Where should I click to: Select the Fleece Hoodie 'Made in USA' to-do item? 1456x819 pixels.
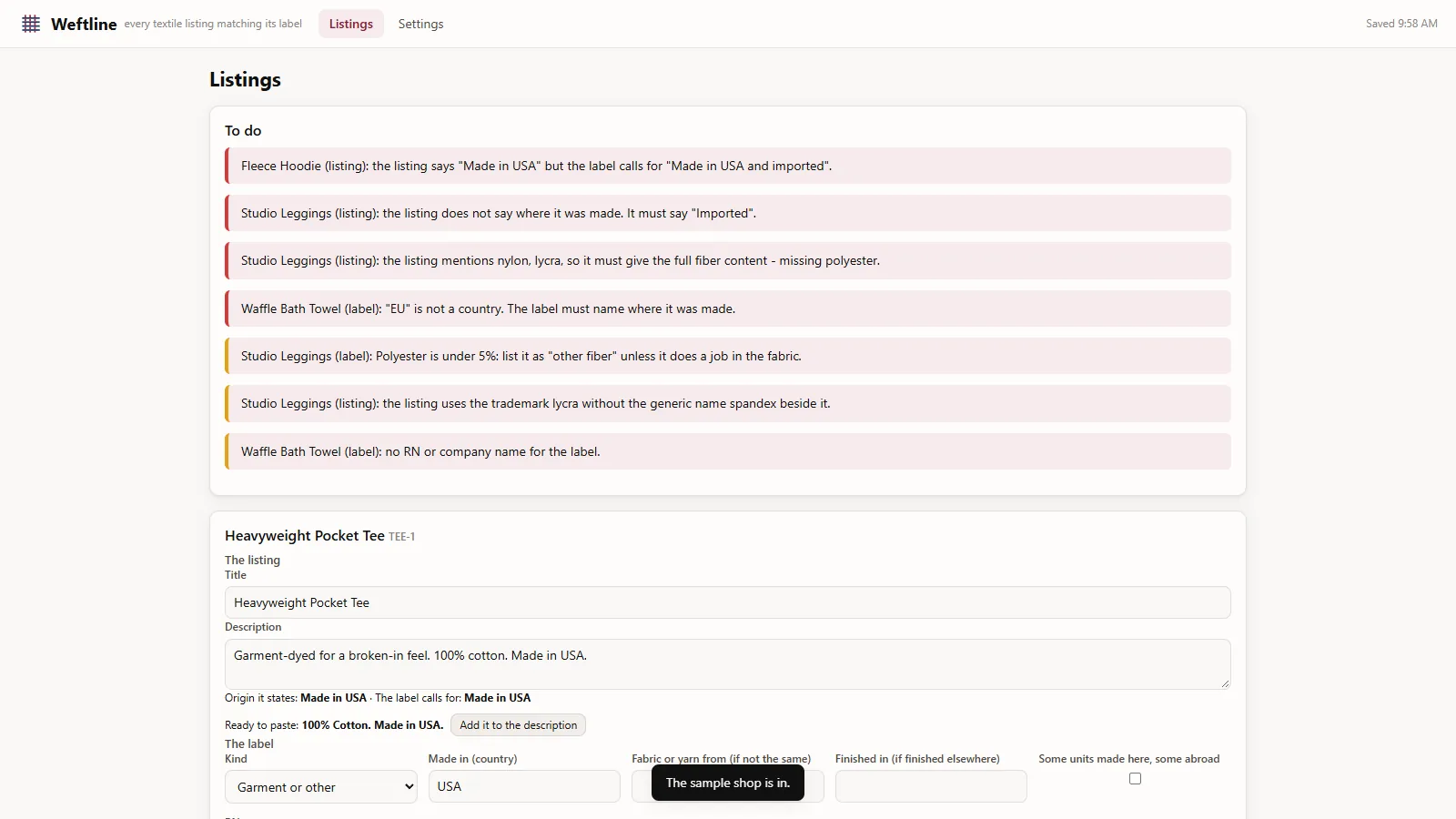728,166
